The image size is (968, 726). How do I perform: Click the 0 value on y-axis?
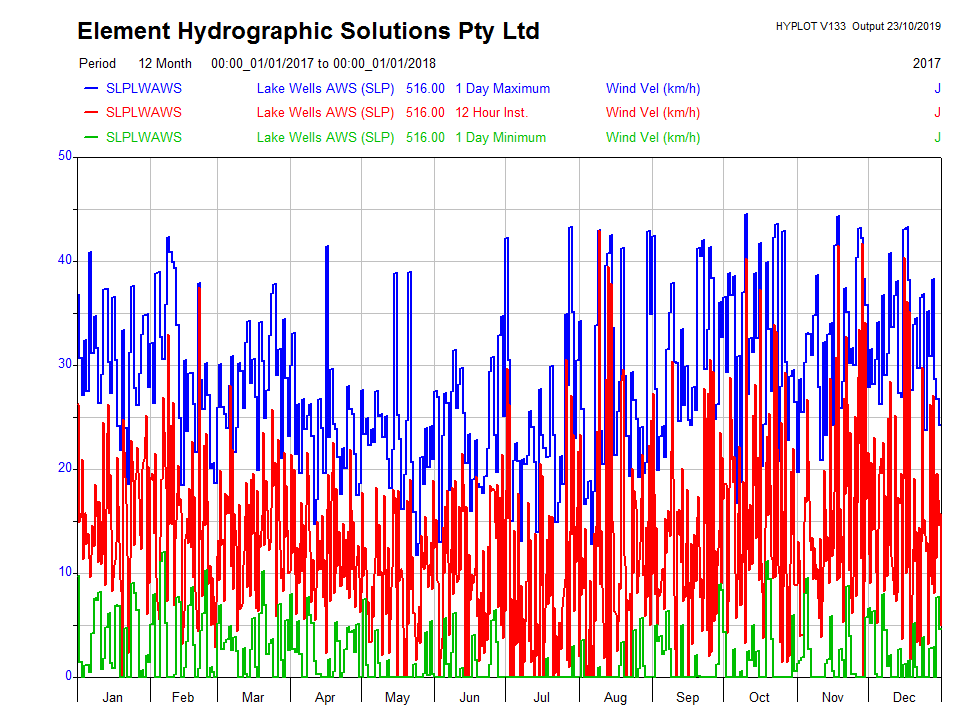pyautogui.click(x=68, y=676)
